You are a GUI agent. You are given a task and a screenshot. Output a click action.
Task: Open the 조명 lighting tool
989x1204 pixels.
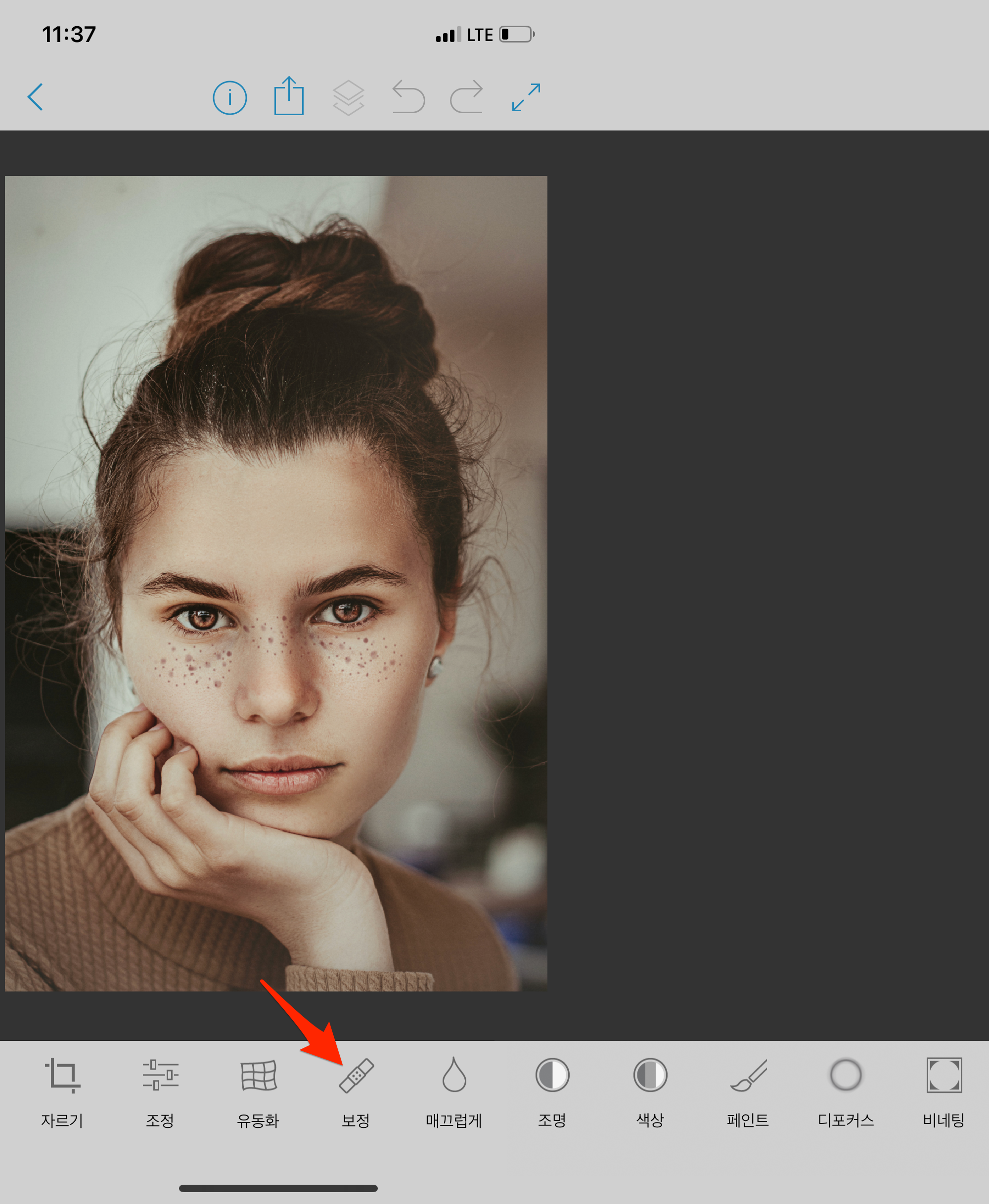(552, 1075)
